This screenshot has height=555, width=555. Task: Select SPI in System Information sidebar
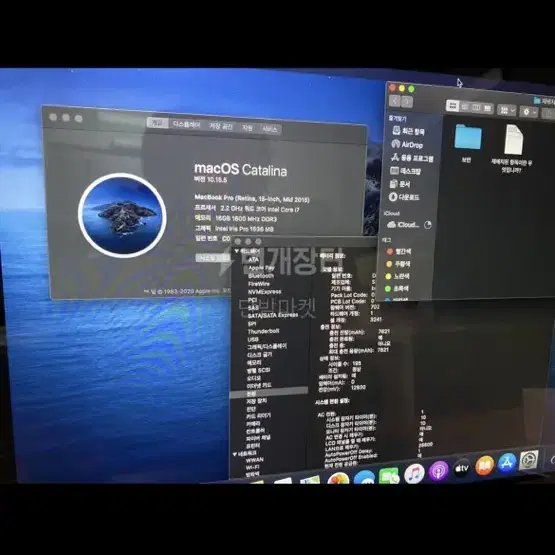coord(252,324)
